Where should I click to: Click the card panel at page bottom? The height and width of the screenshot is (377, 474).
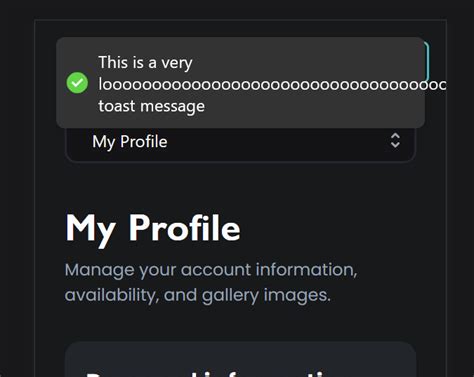241,359
